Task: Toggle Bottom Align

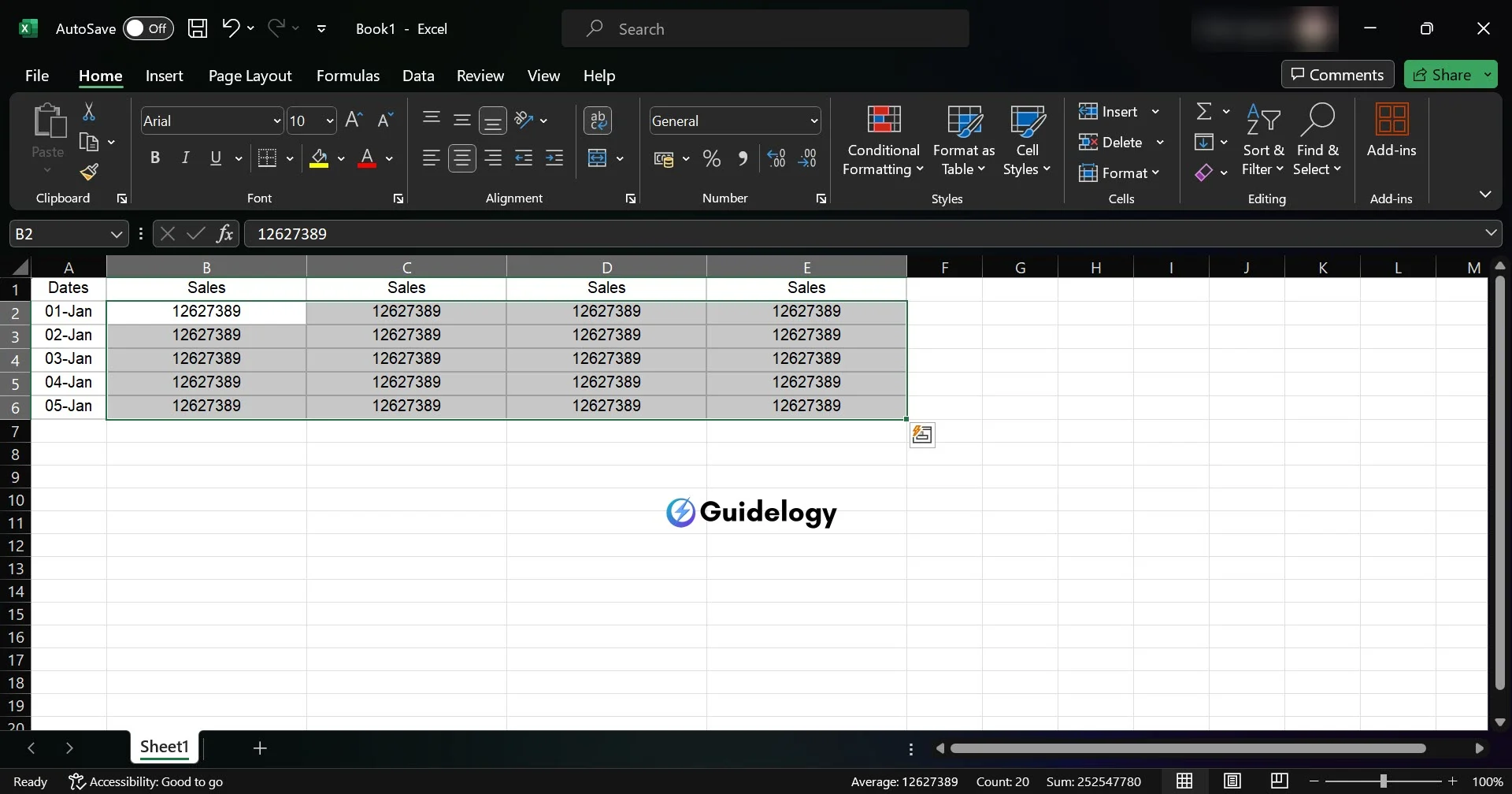Action: [x=493, y=121]
